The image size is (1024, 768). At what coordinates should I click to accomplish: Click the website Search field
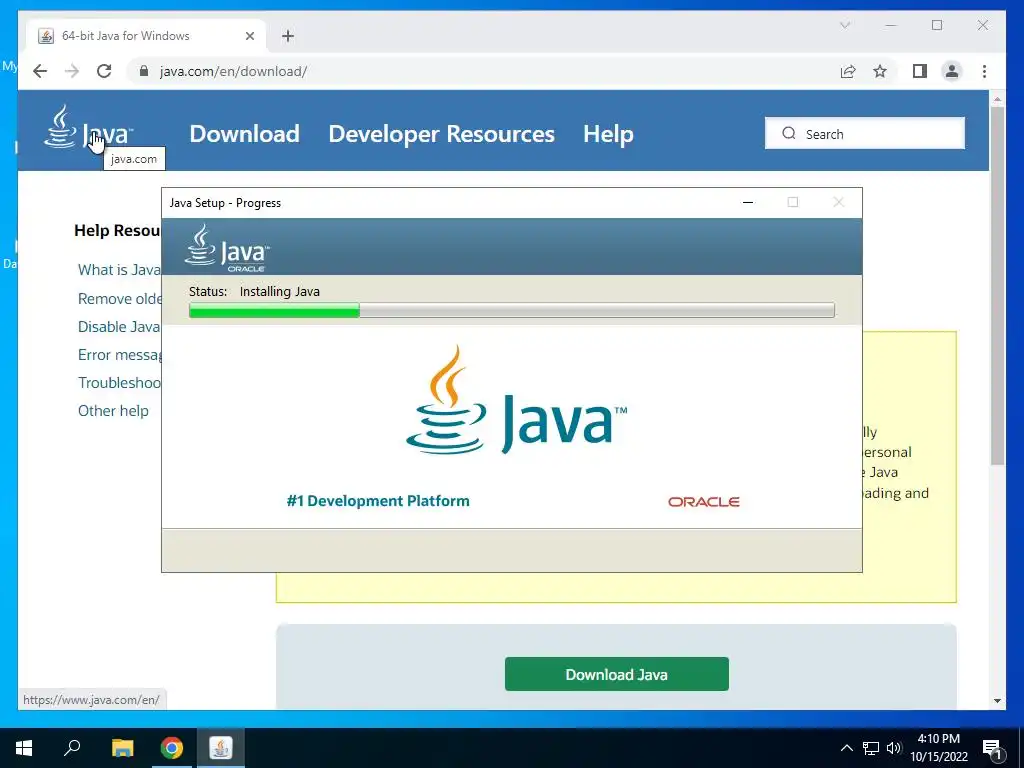[865, 133]
